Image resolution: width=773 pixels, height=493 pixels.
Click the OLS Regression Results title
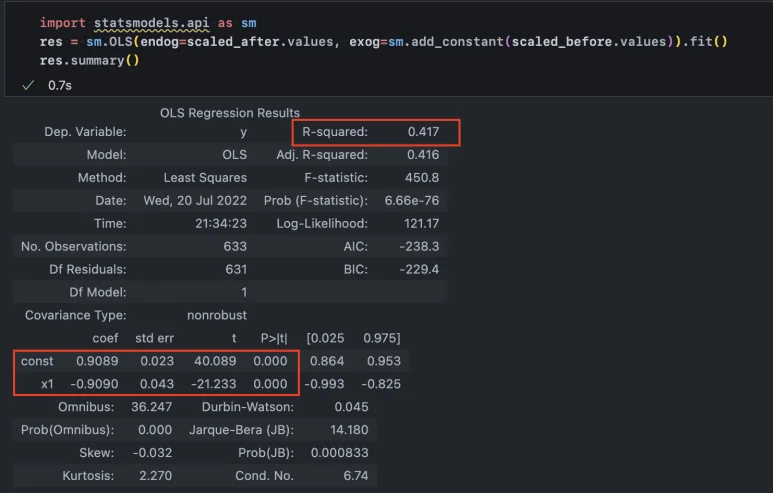click(x=230, y=113)
